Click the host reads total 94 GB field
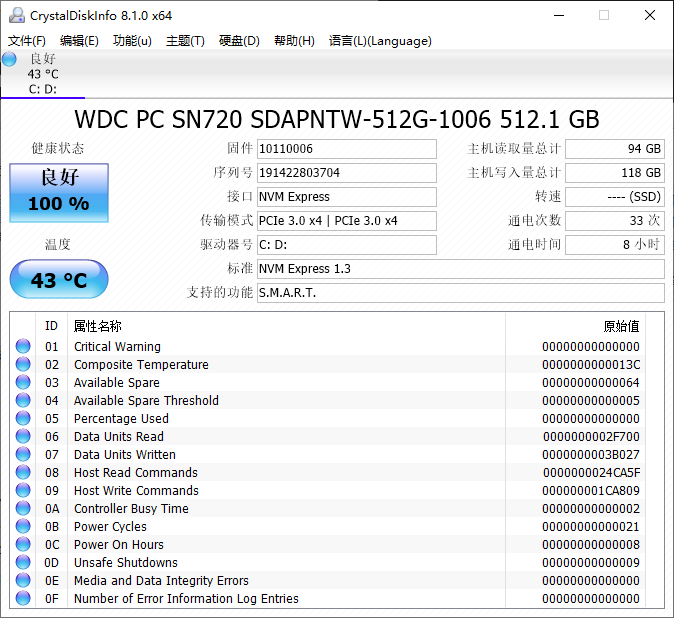The image size is (674, 618). 615,149
